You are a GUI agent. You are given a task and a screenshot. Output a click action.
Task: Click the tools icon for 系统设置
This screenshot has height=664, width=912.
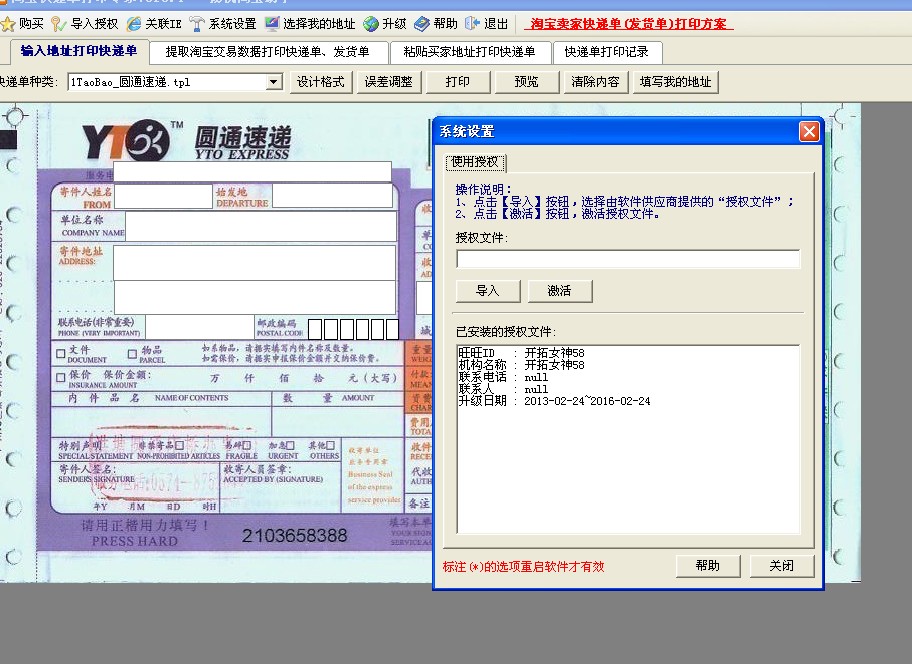(x=197, y=24)
